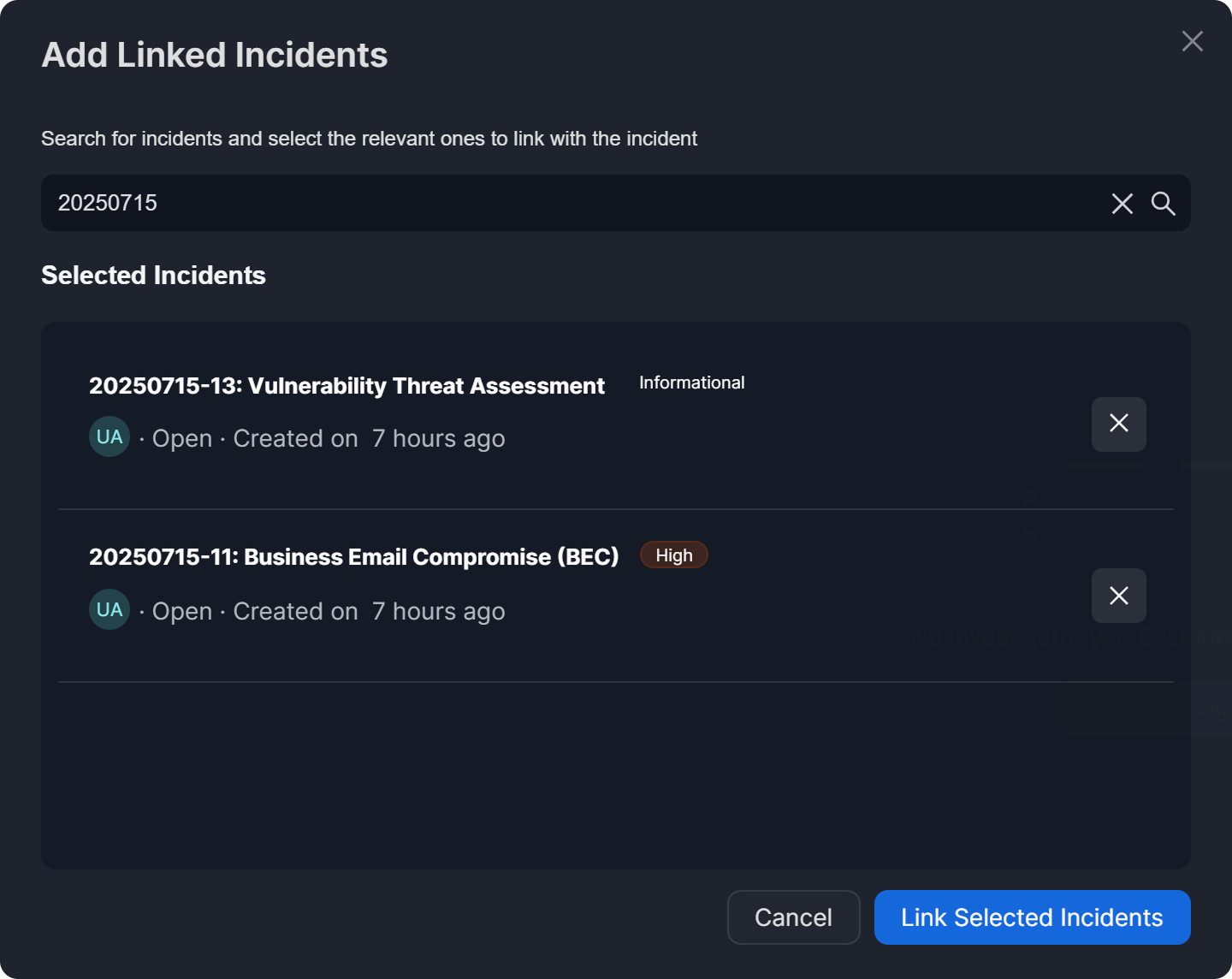
Task: Click the creation time of incident 20250715-11
Action: pos(438,611)
